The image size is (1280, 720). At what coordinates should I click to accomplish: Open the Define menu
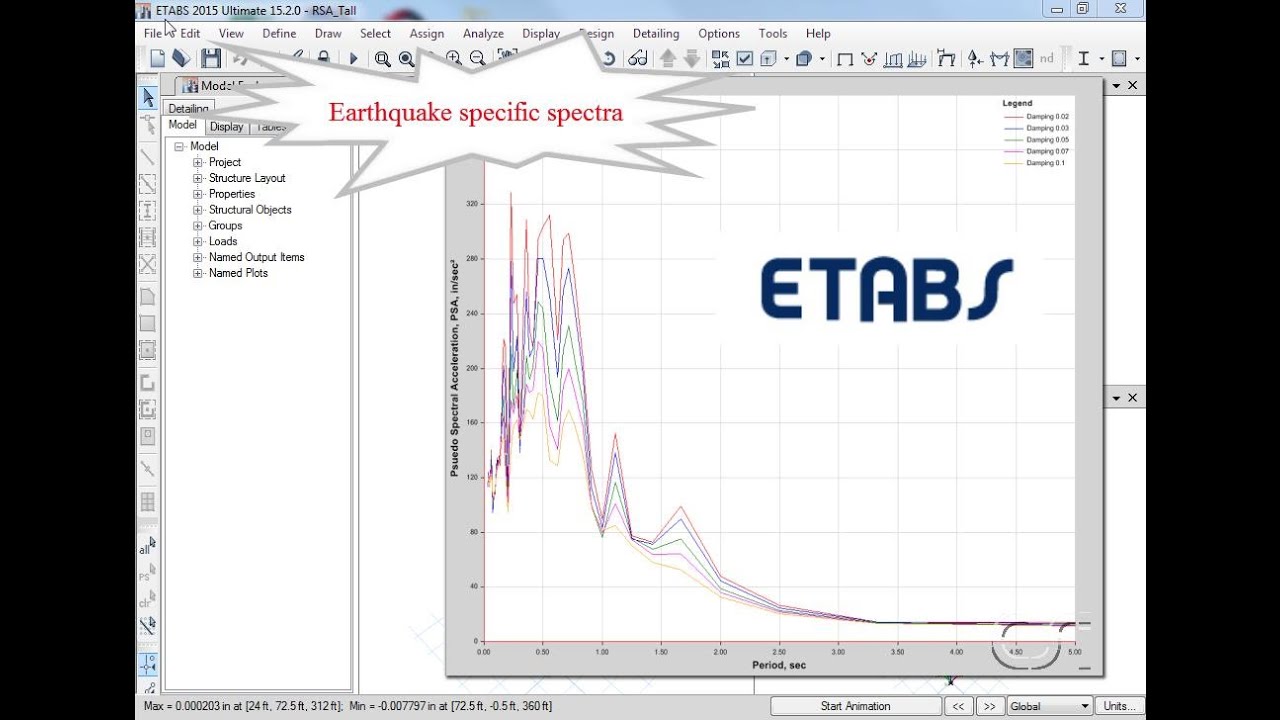tap(279, 33)
